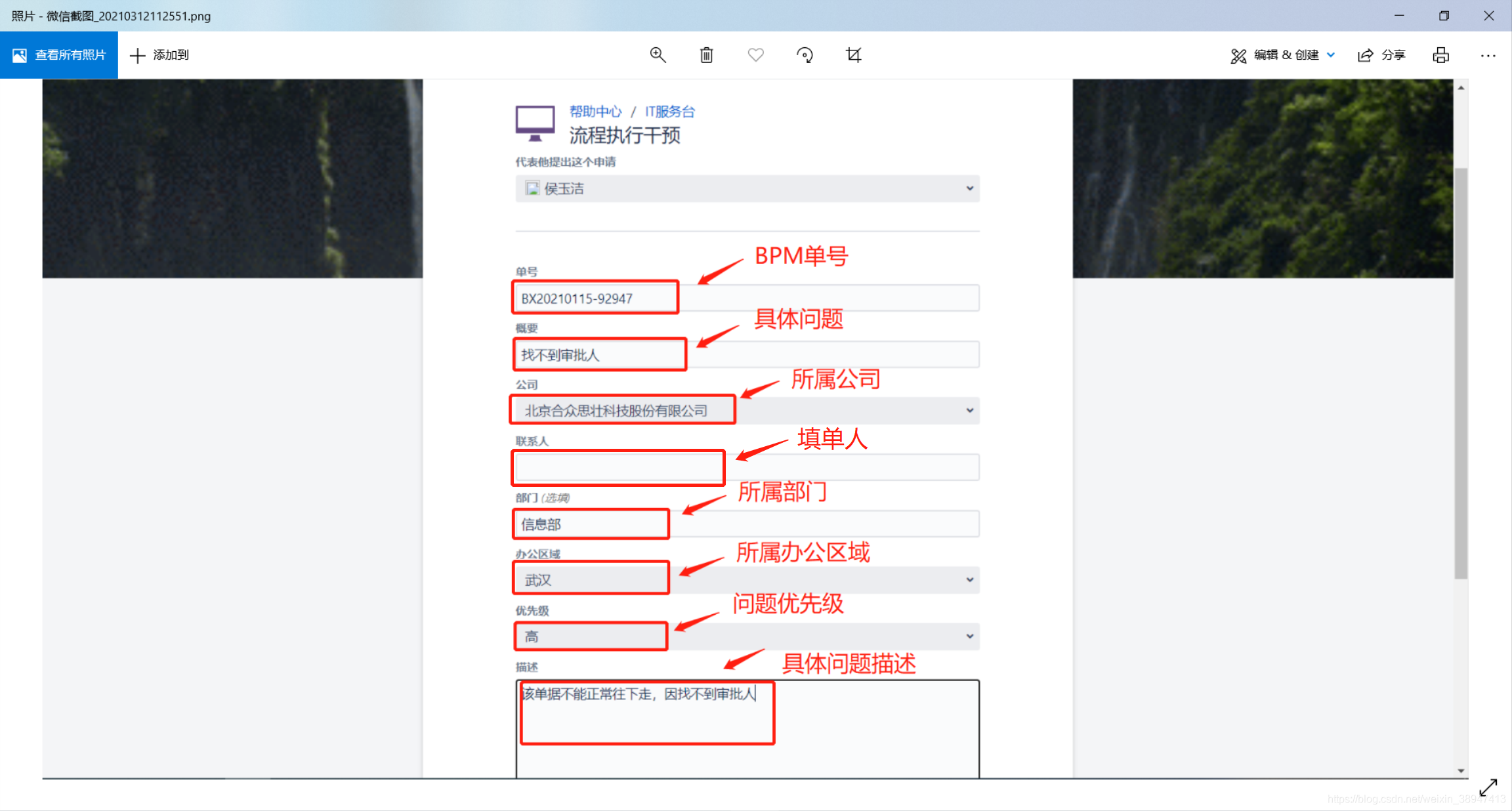Viewport: 1512px width, 811px height.
Task: Delete the photo with trash icon
Action: coord(706,55)
